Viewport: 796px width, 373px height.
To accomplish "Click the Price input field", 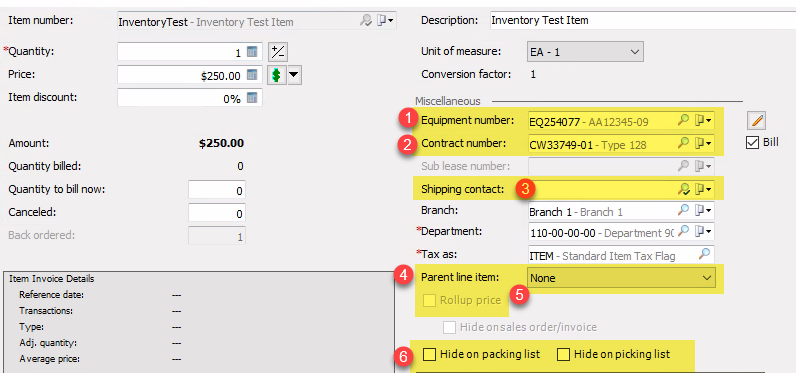I will pos(190,75).
